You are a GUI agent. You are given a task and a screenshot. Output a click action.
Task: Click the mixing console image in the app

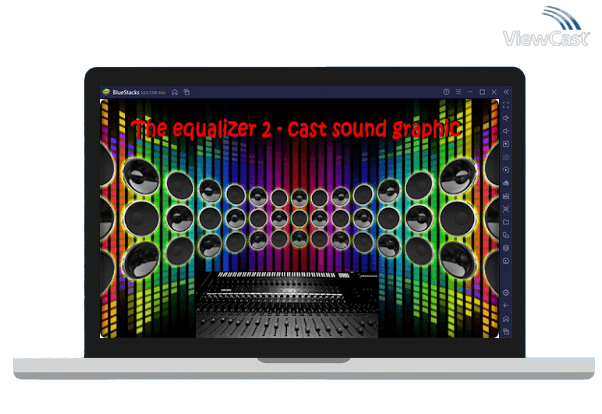pyautogui.click(x=287, y=305)
